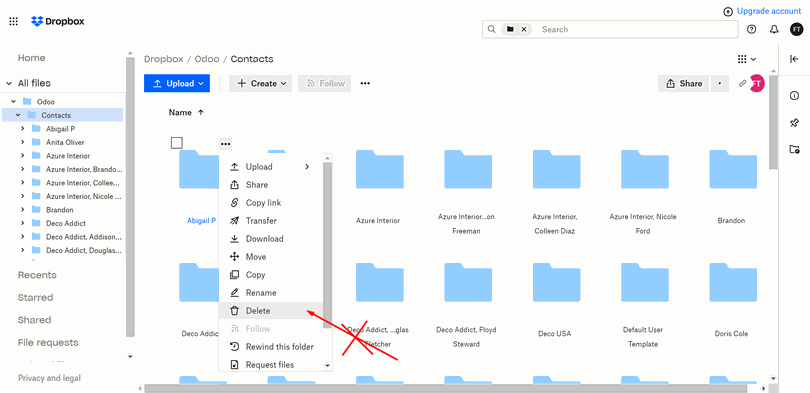Open the Deco USA folder in grid

[x=556, y=282]
